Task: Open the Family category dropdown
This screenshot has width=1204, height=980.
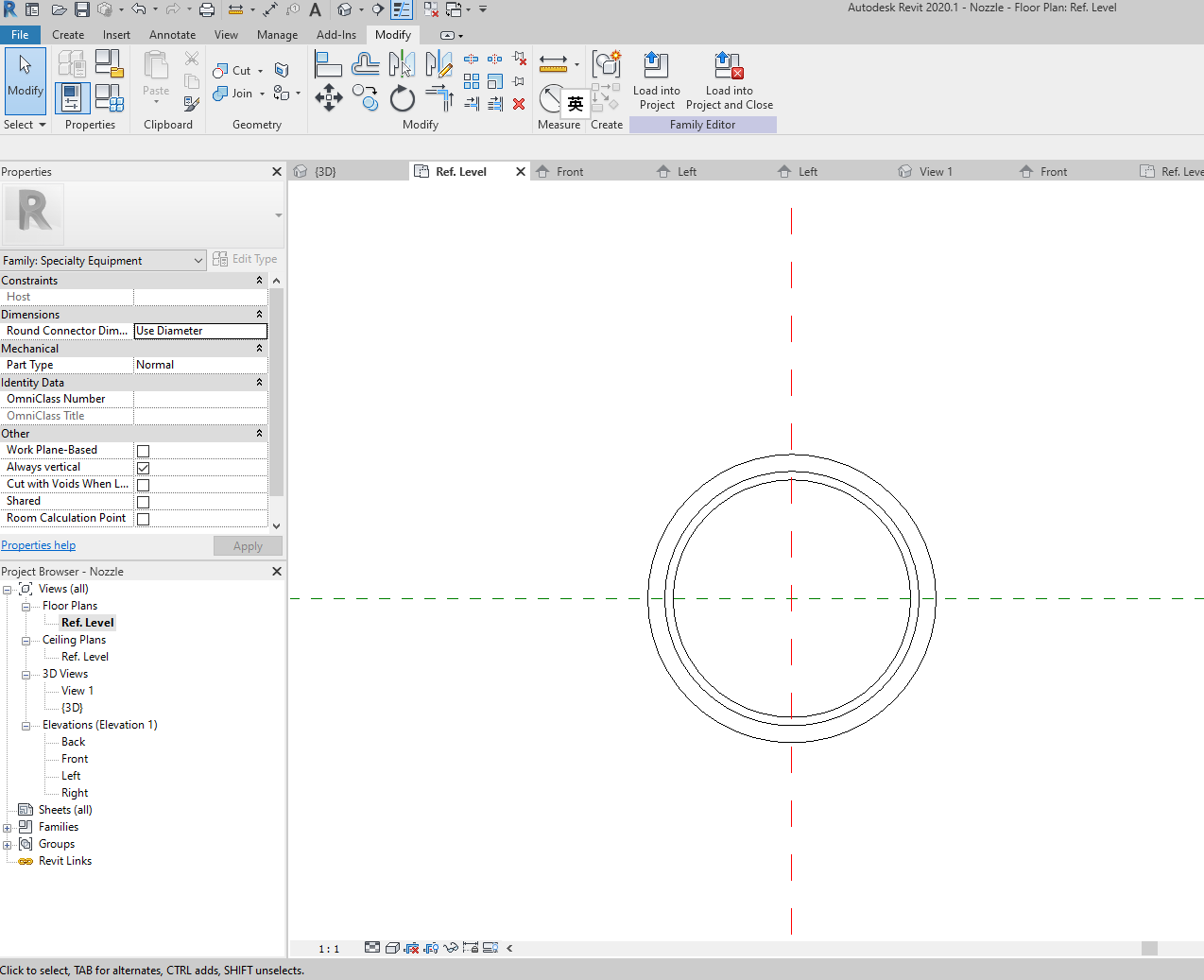Action: tap(198, 260)
